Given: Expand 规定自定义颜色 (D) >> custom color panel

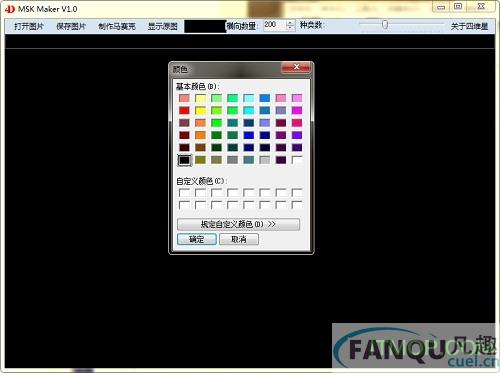Looking at the screenshot, I should (x=238, y=224).
